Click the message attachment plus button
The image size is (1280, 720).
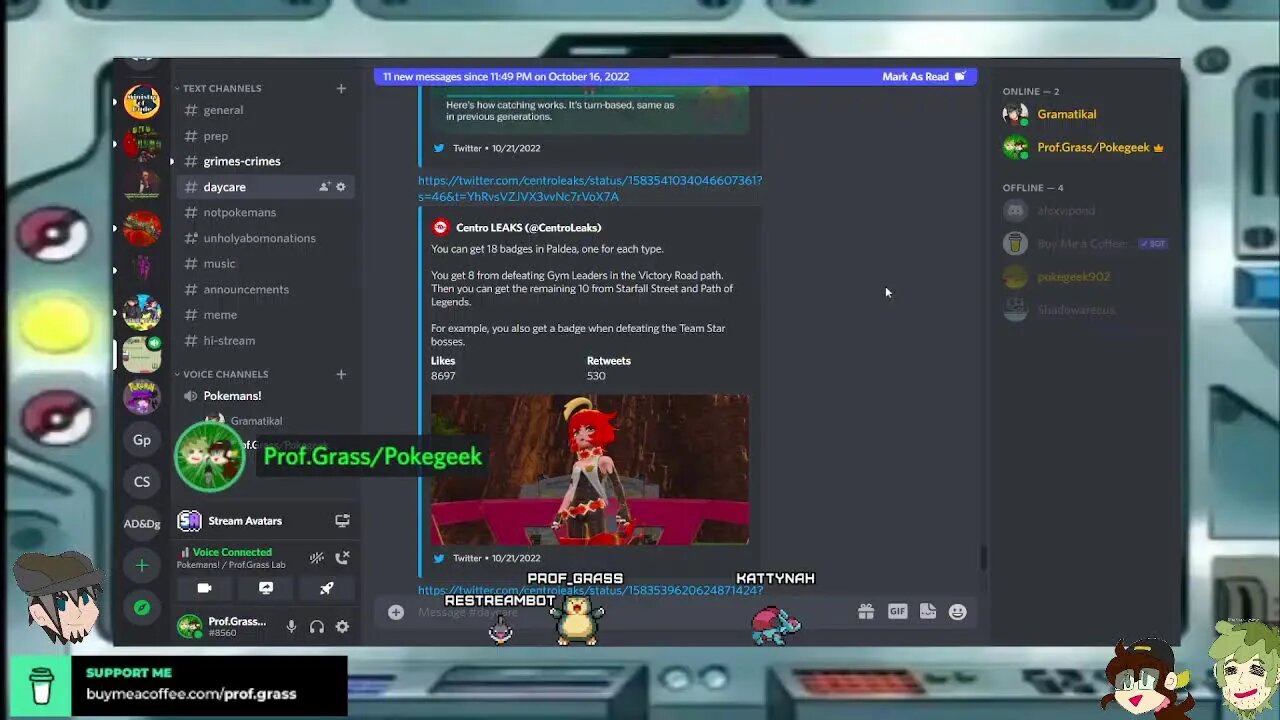(396, 612)
